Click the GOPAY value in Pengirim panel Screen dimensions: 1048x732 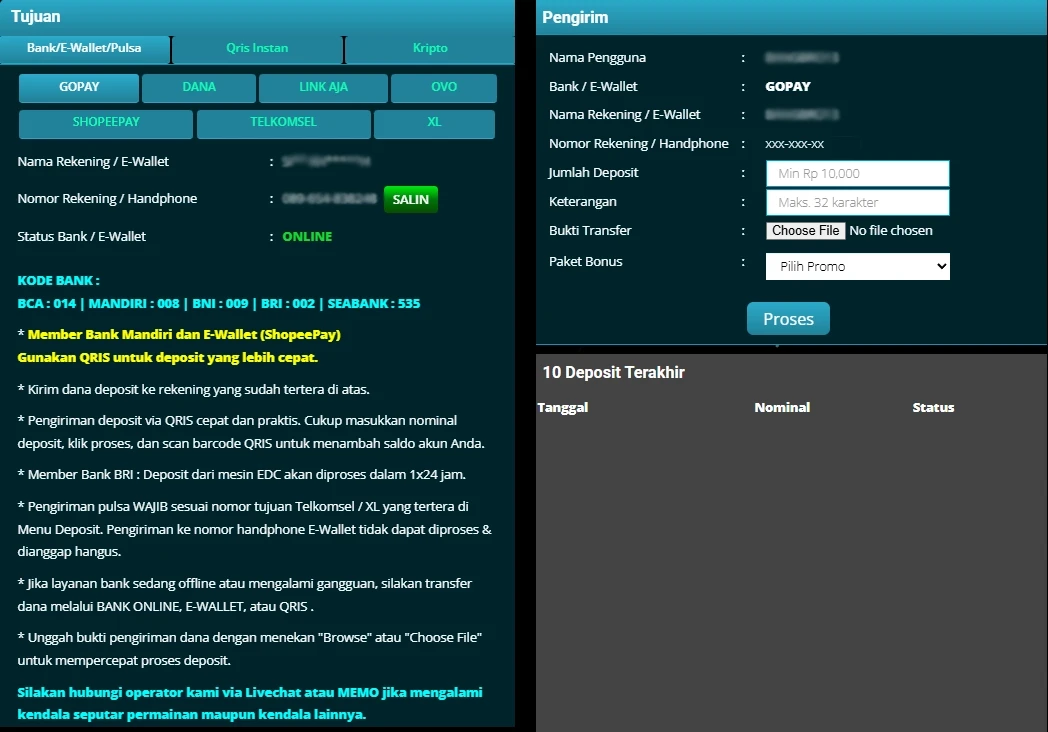click(x=788, y=86)
